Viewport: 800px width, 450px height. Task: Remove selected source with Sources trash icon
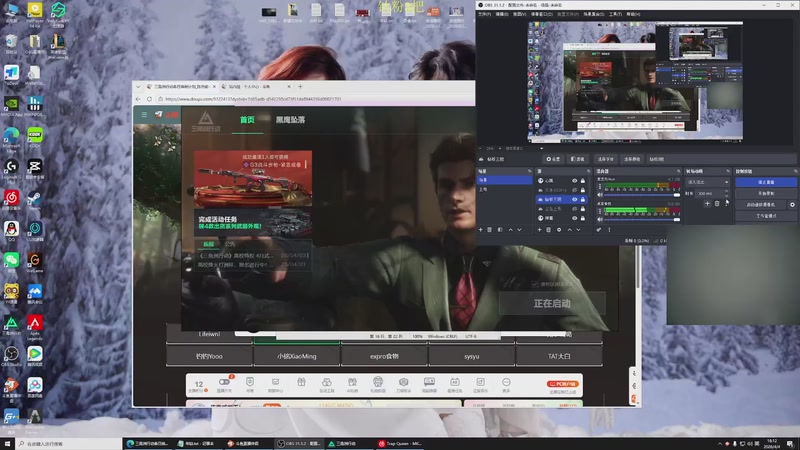point(549,230)
